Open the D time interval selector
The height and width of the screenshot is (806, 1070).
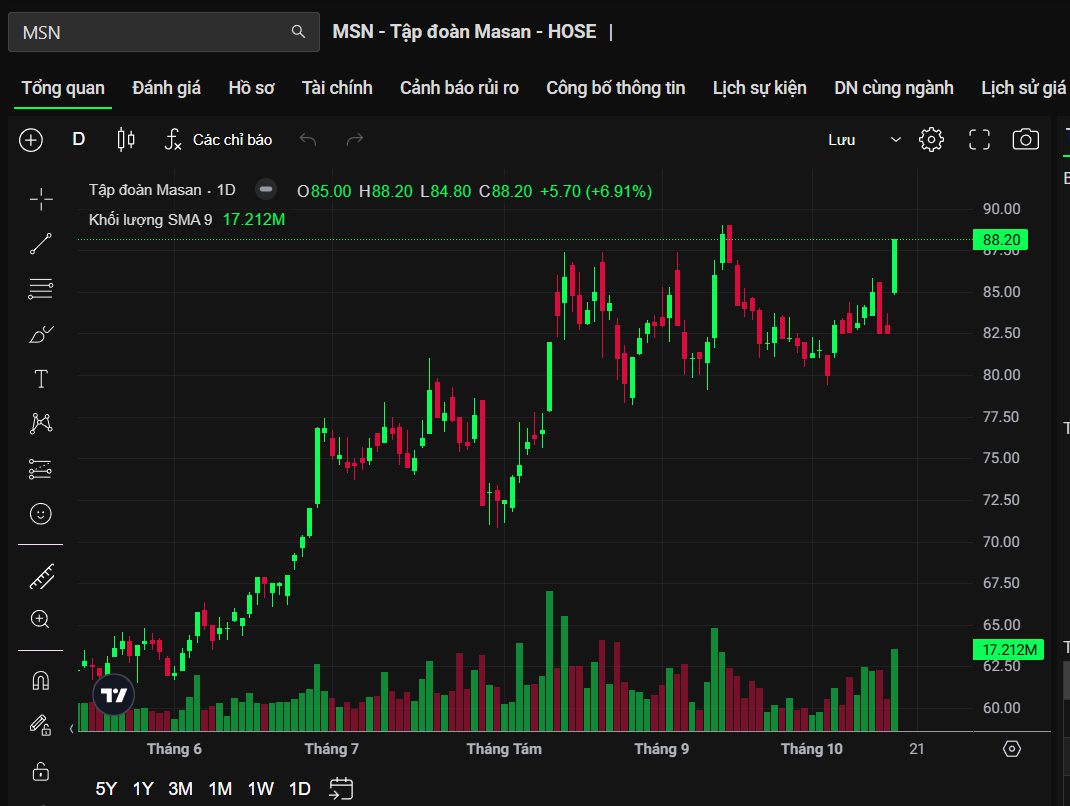click(x=79, y=140)
